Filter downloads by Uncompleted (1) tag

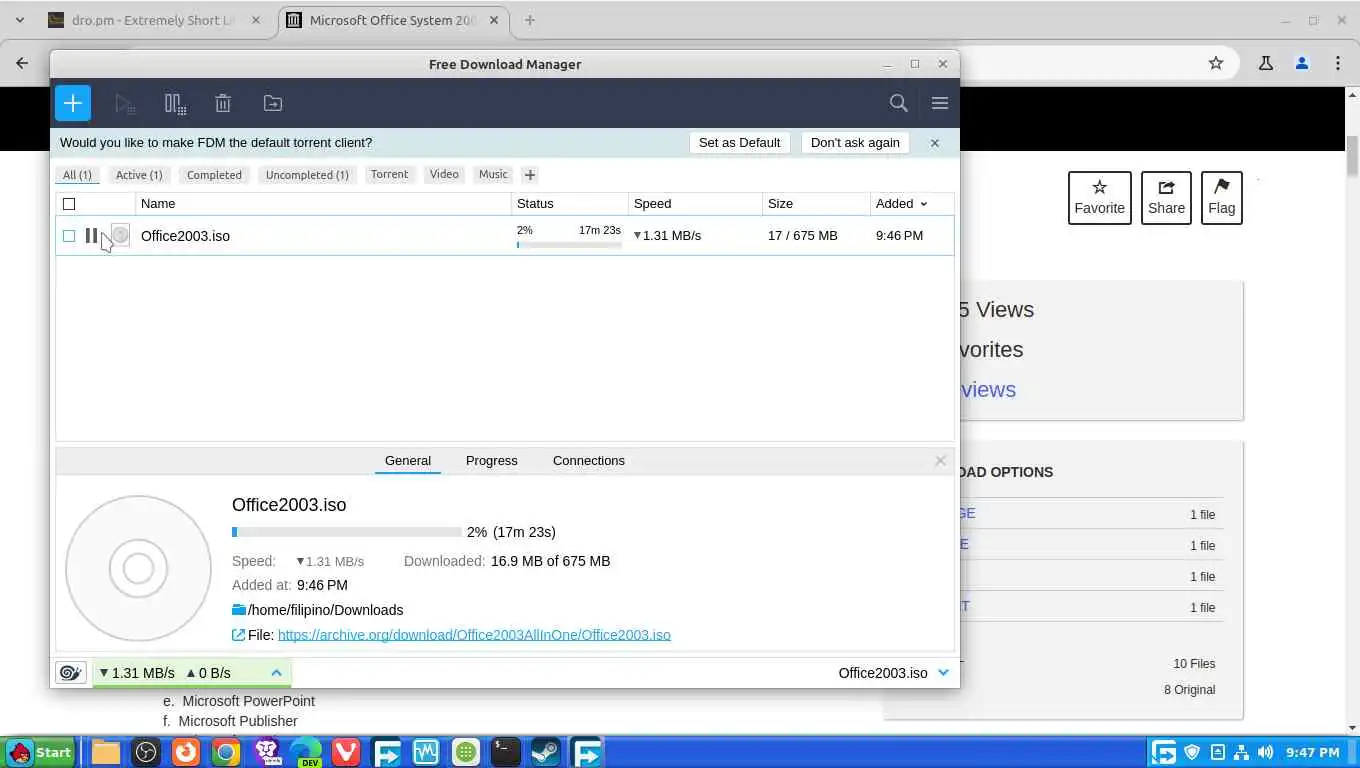coord(307,175)
